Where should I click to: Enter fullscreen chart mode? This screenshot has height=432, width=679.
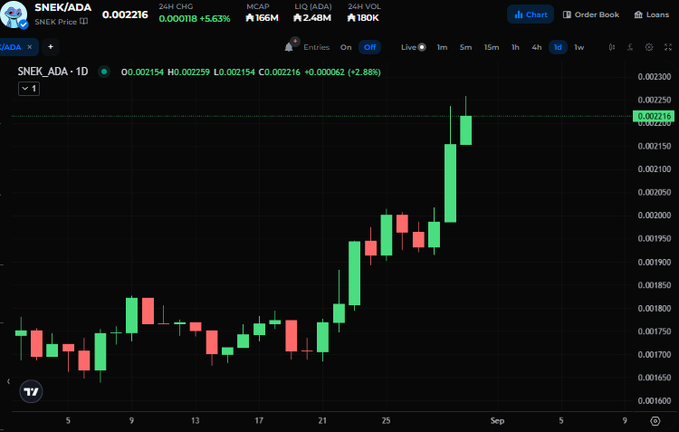[x=668, y=47]
